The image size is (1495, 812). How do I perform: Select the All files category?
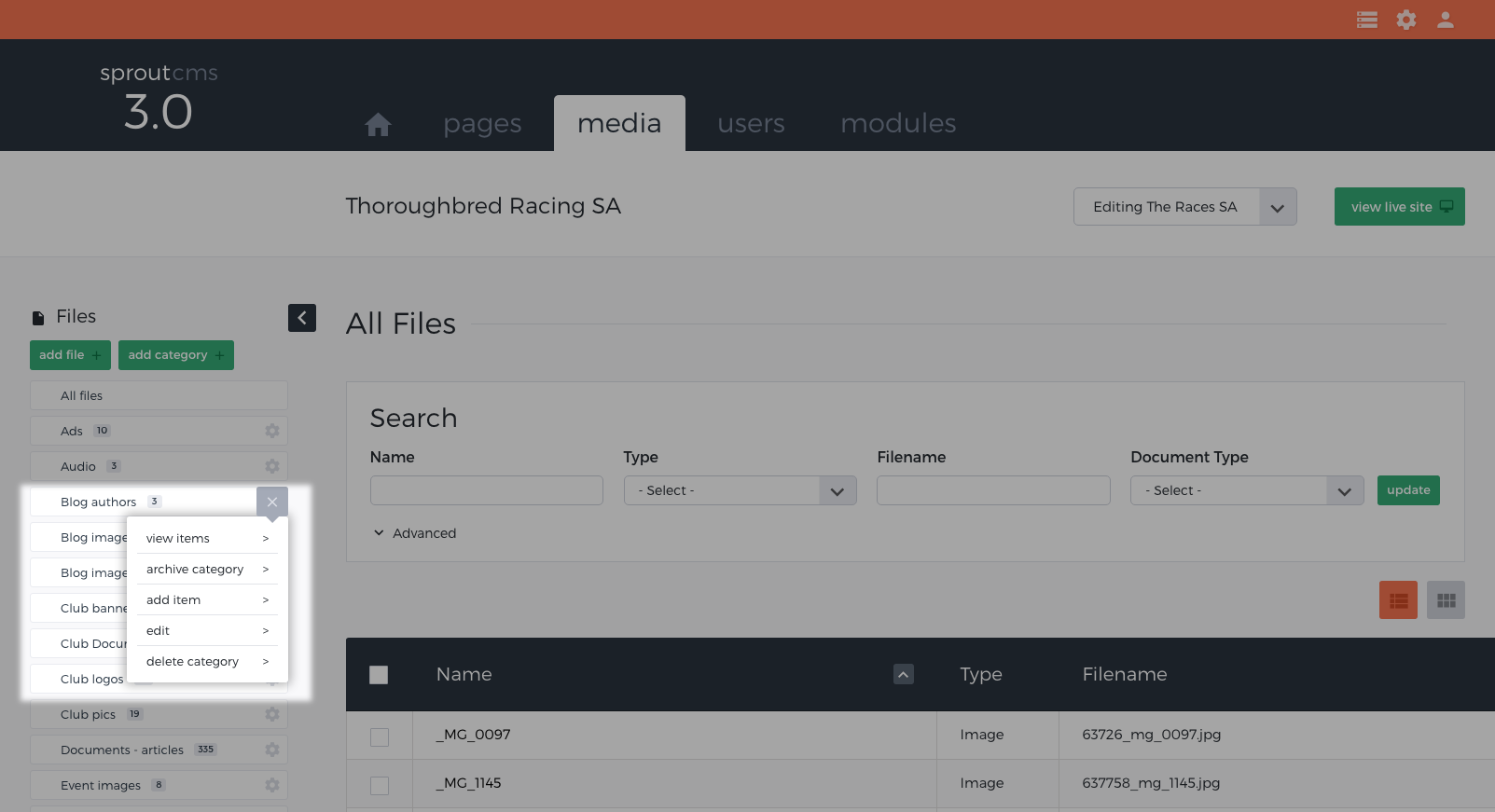[x=159, y=395]
